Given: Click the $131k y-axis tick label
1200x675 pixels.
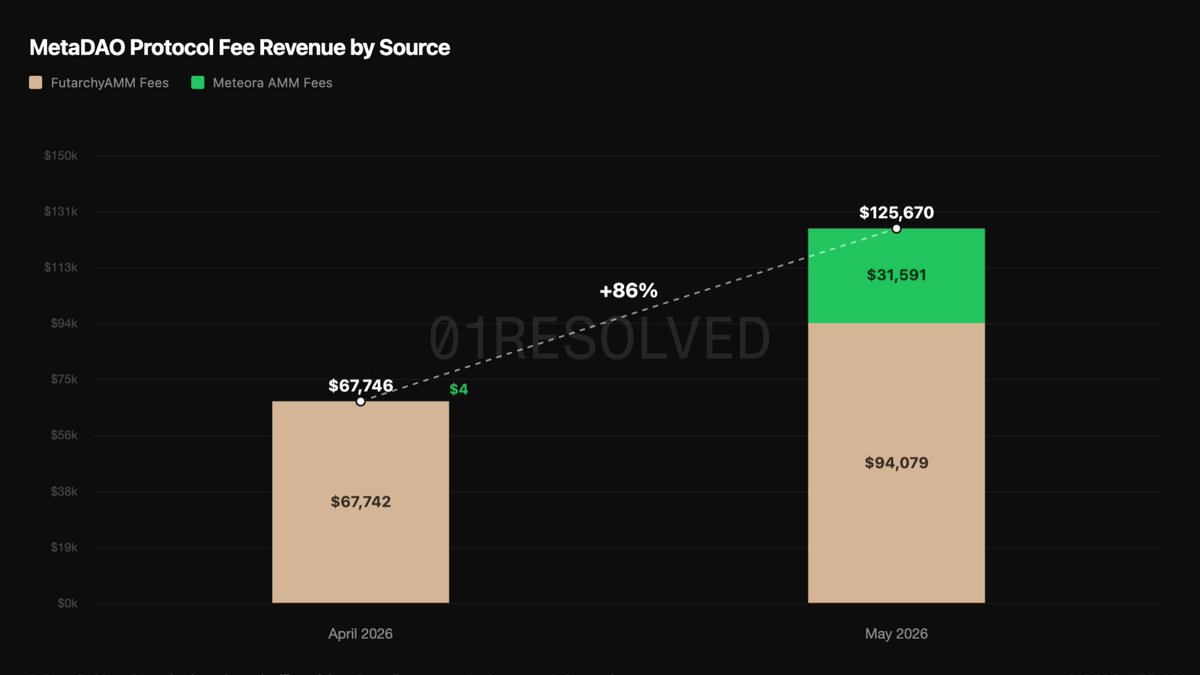Looking at the screenshot, I should tap(61, 212).
